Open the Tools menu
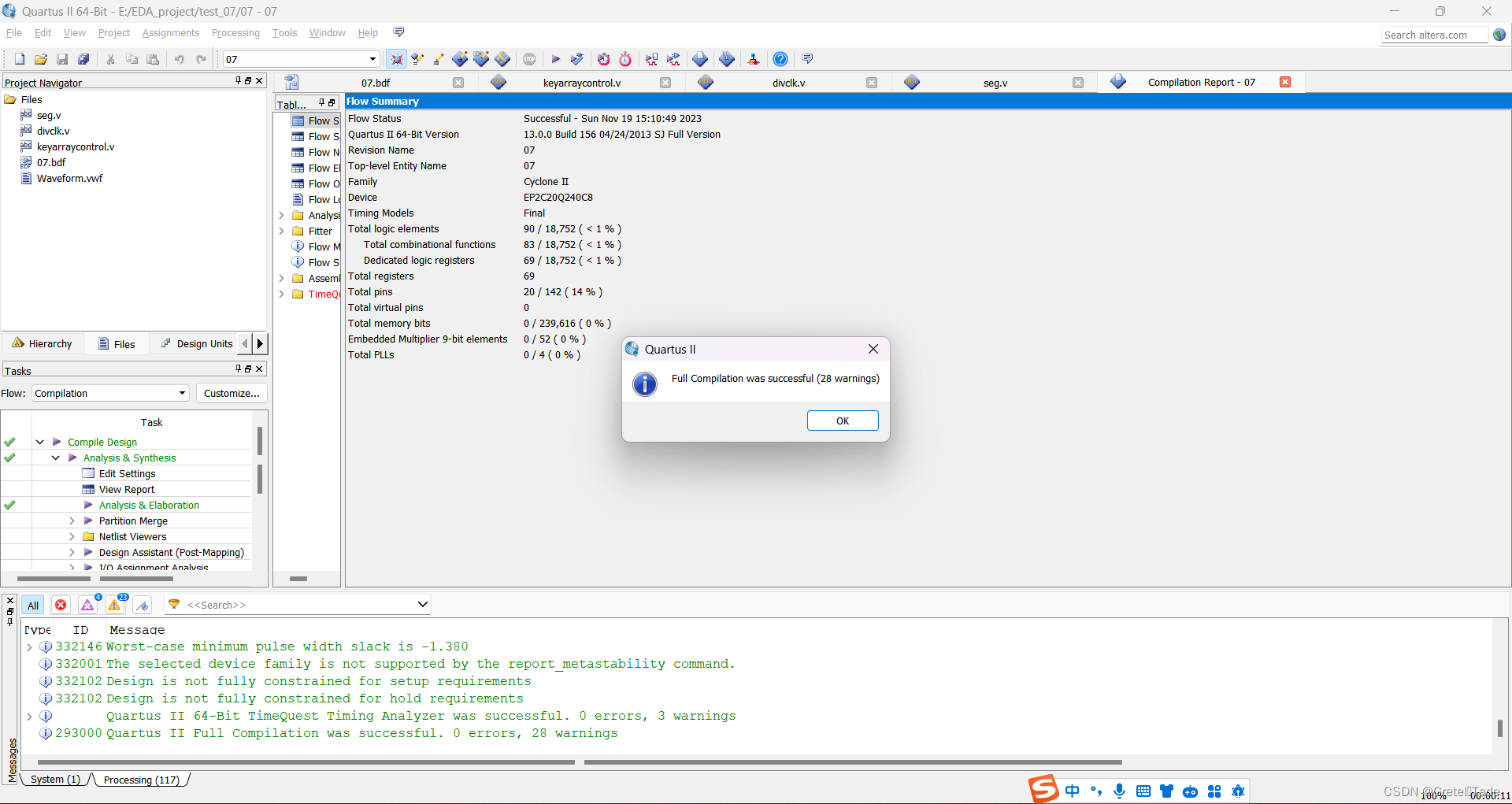This screenshot has width=1512, height=804. 284,33
